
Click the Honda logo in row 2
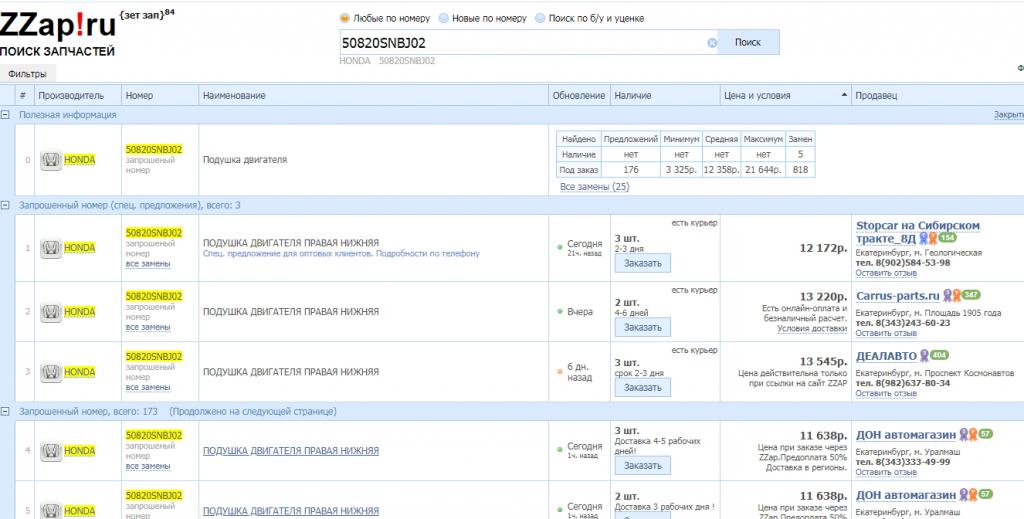[51, 312]
